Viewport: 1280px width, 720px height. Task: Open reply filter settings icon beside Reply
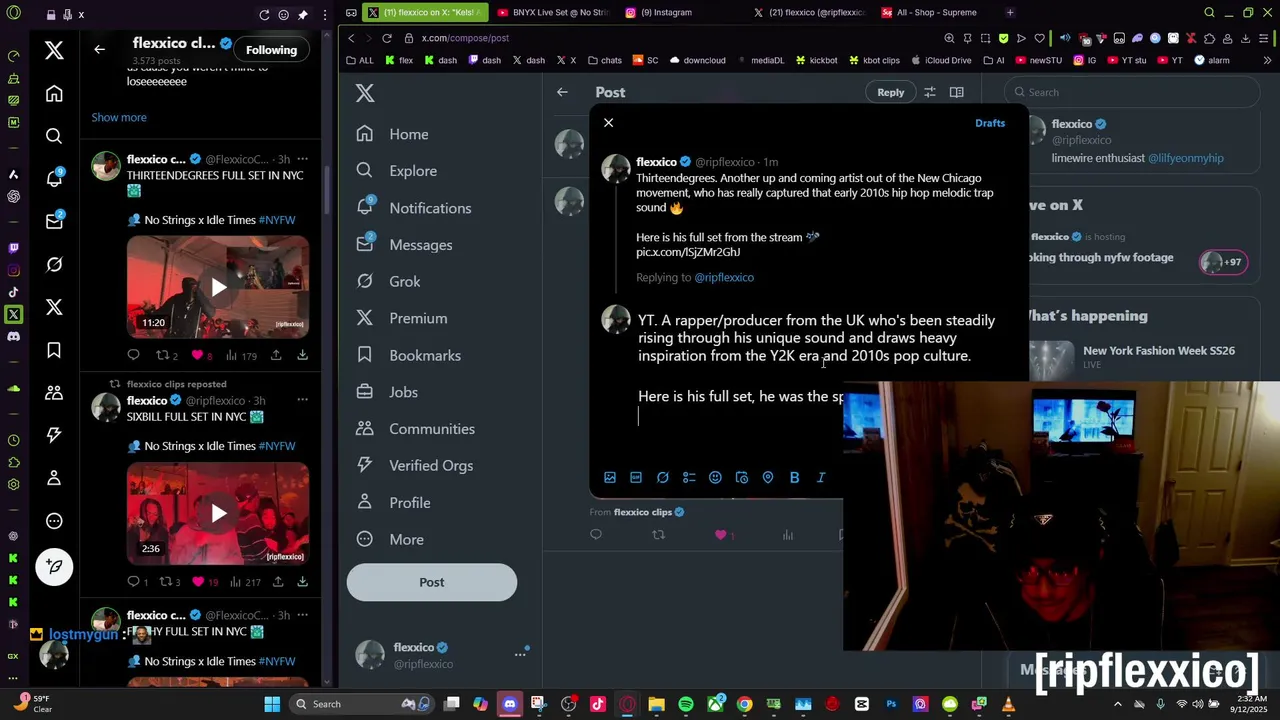930,92
